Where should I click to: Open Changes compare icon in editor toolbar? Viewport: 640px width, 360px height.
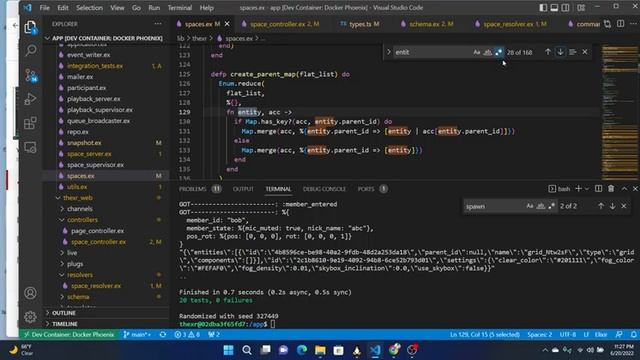pos(607,24)
